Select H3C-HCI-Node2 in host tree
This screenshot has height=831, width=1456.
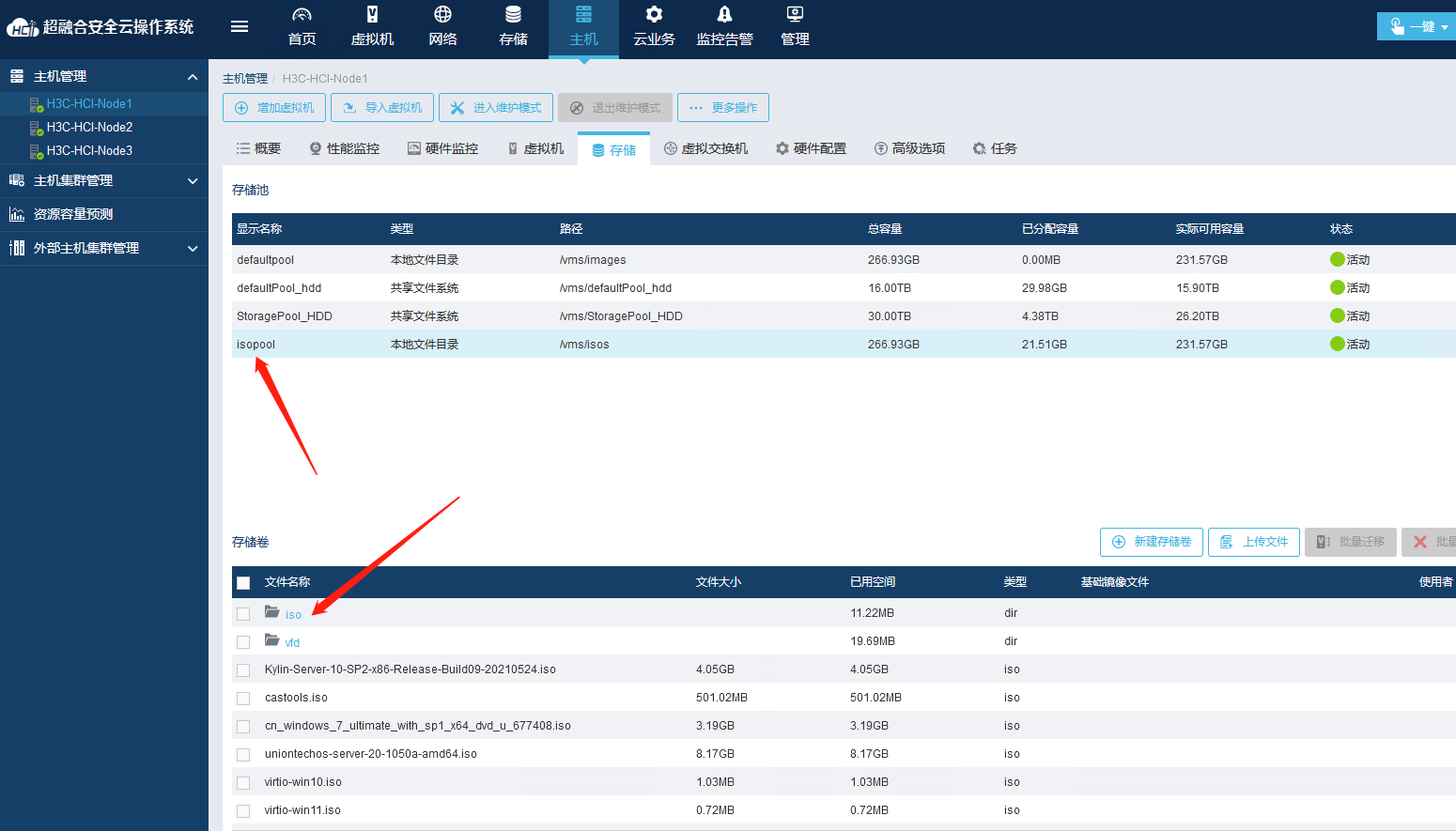click(89, 127)
